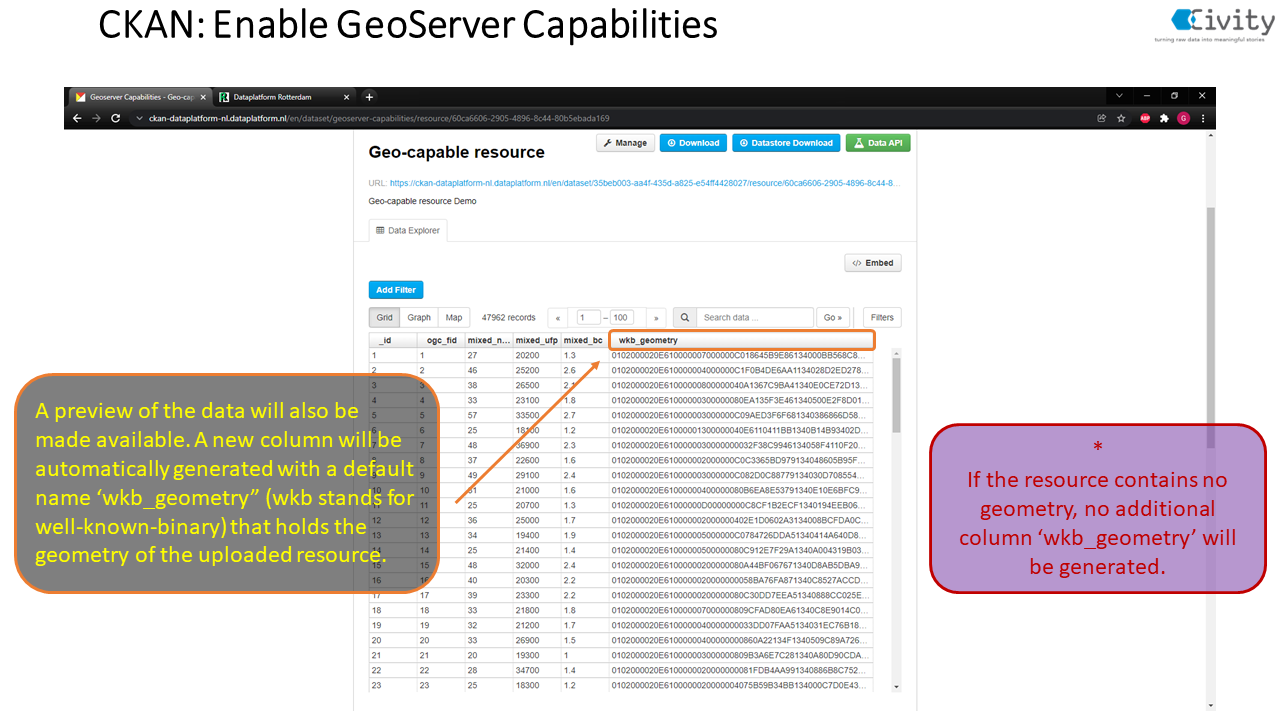The height and width of the screenshot is (720, 1280).
Task: Open the tab search chevron
Action: tap(1118, 96)
